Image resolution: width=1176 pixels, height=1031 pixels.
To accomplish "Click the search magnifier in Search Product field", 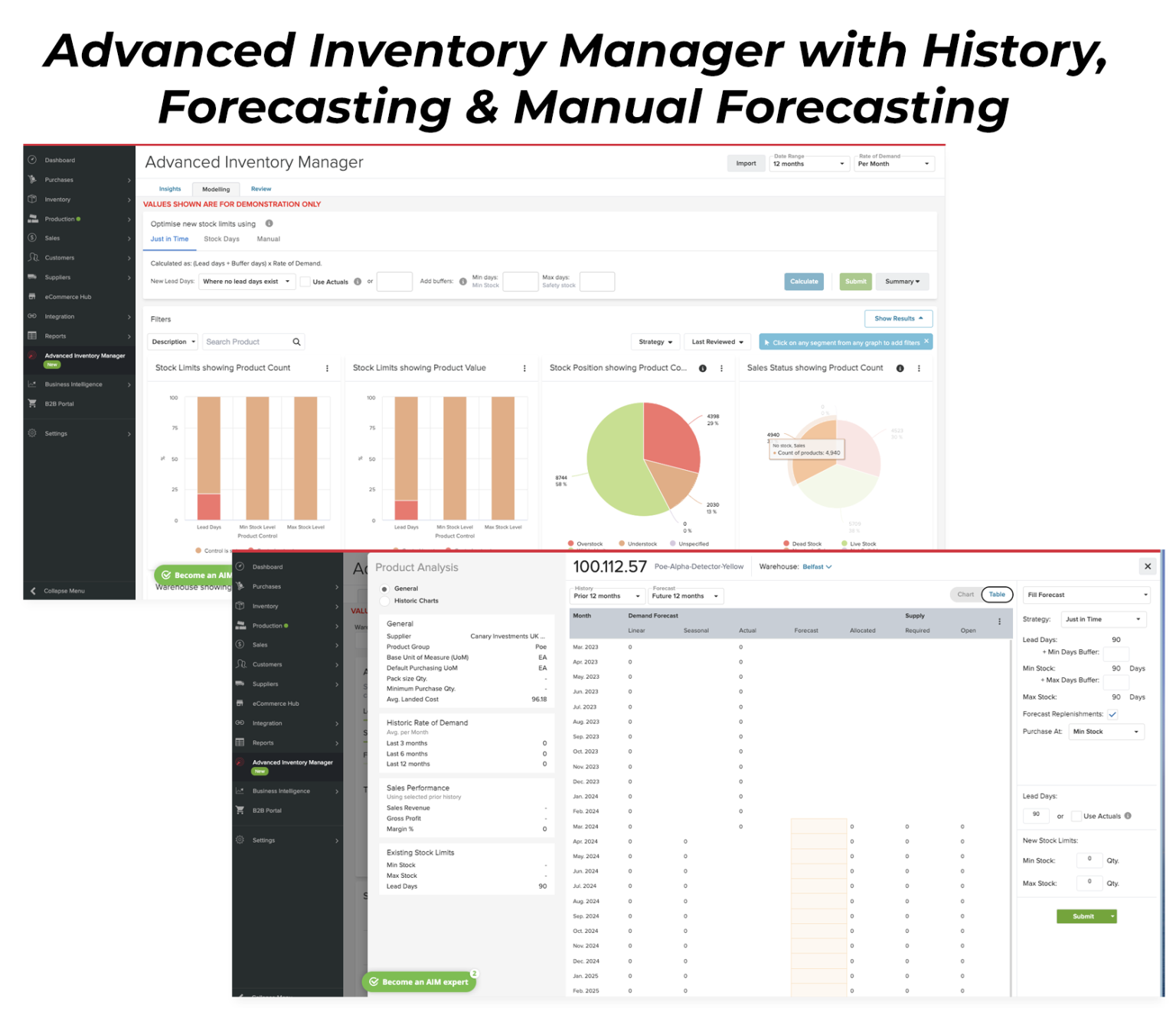I will coord(297,341).
